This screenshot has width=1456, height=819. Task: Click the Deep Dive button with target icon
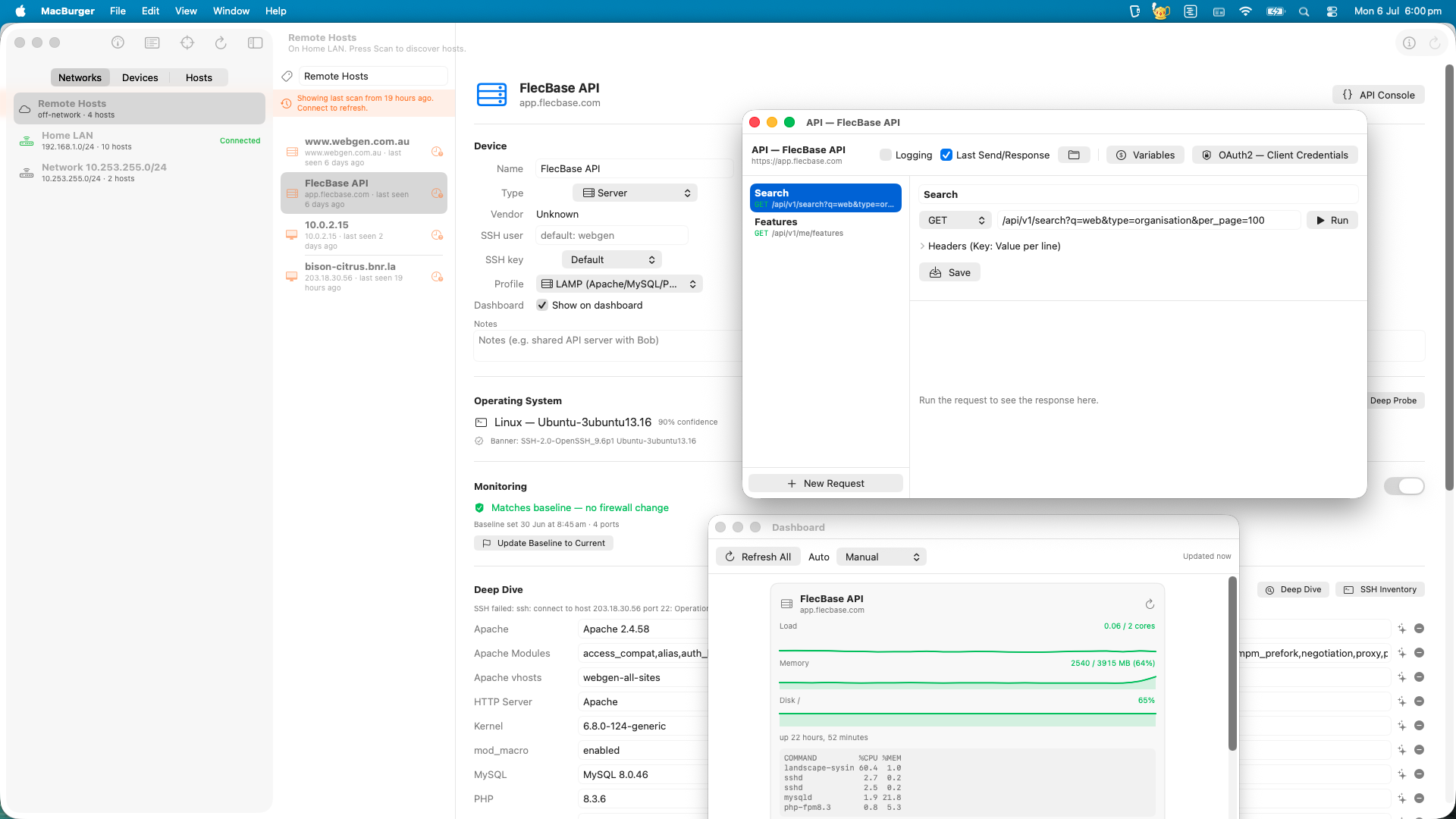point(1293,589)
